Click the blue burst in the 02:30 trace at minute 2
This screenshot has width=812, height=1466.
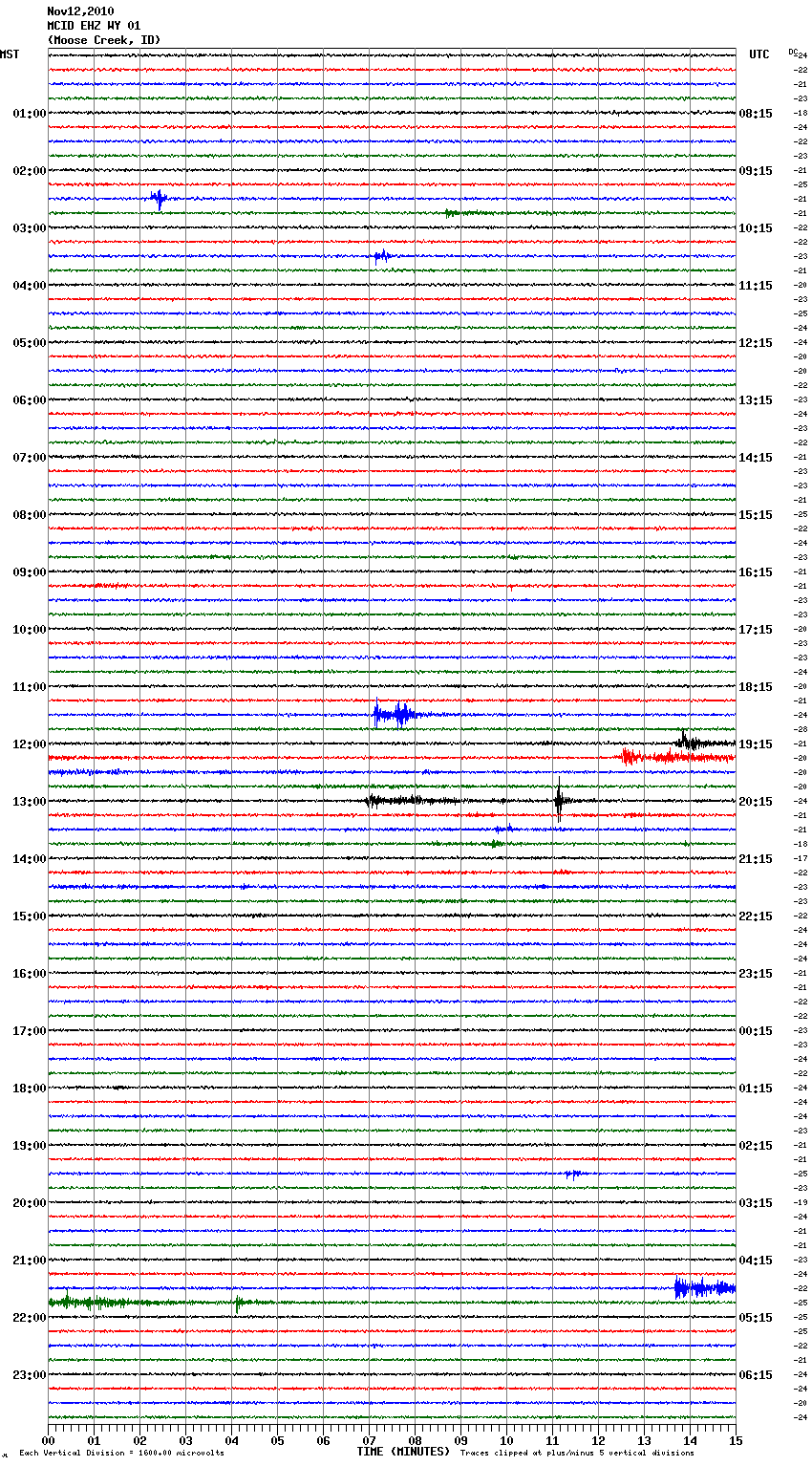coord(159,199)
